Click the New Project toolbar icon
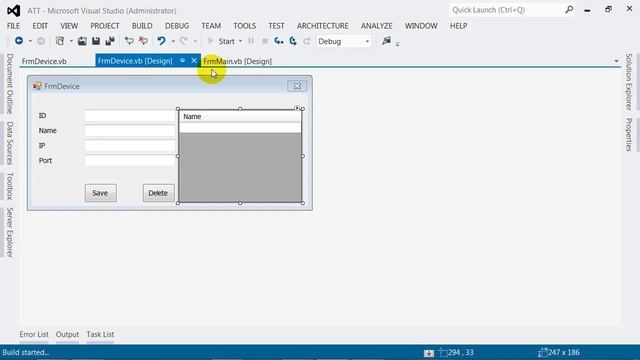 [60, 41]
